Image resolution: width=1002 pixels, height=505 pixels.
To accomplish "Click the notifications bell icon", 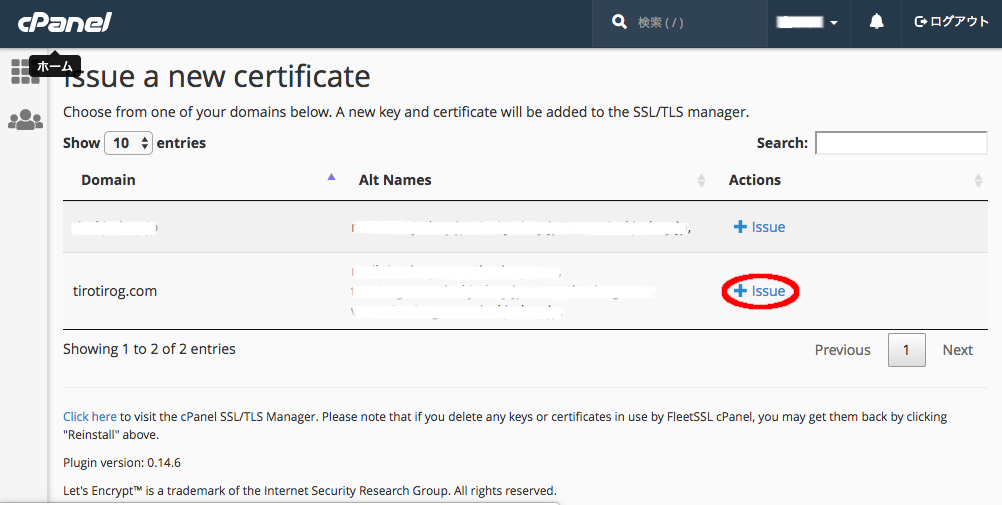I will point(877,22).
